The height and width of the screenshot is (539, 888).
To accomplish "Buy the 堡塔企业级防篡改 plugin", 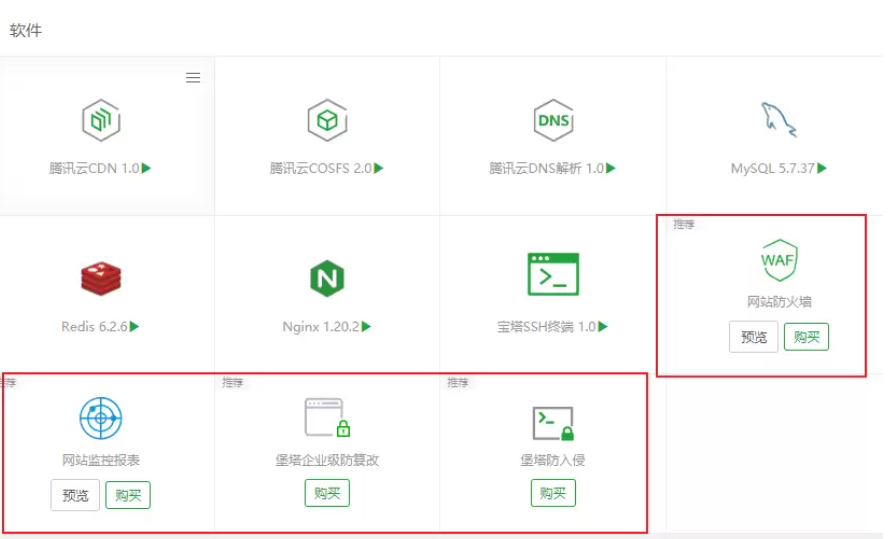I will [327, 493].
